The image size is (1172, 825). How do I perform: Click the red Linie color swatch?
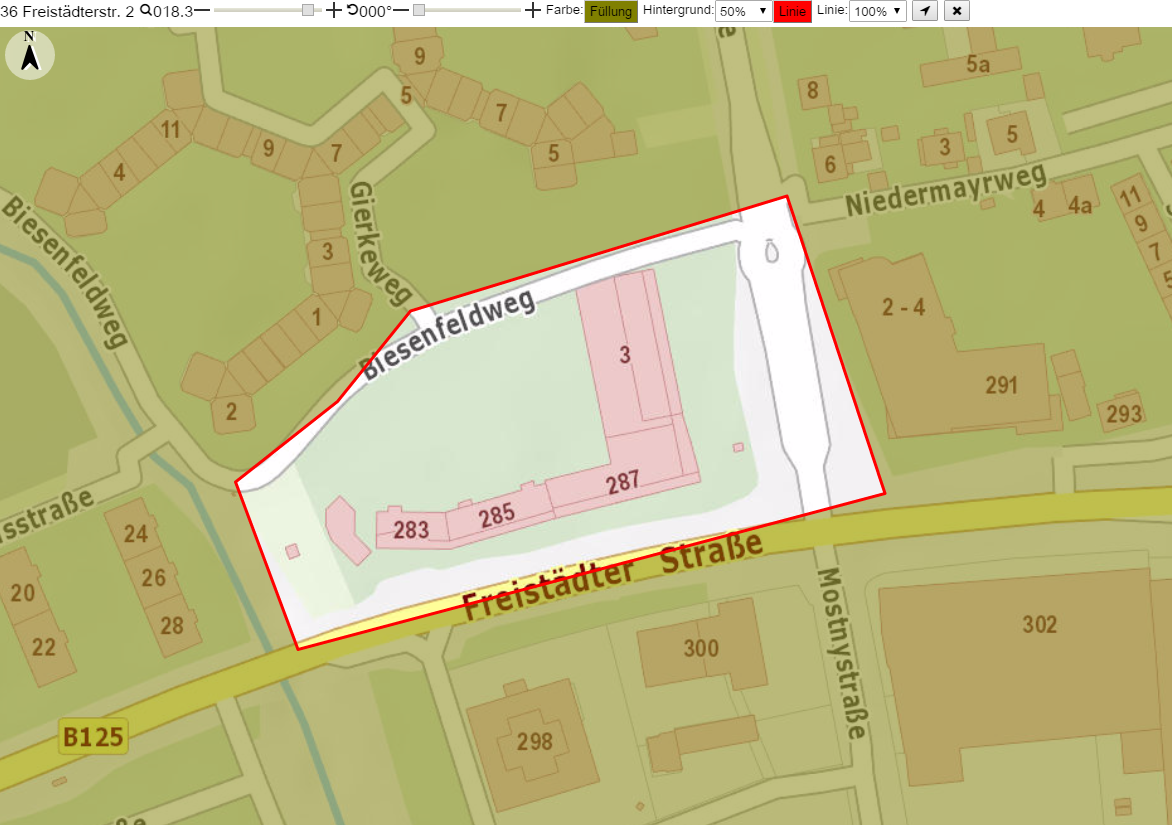click(x=792, y=11)
